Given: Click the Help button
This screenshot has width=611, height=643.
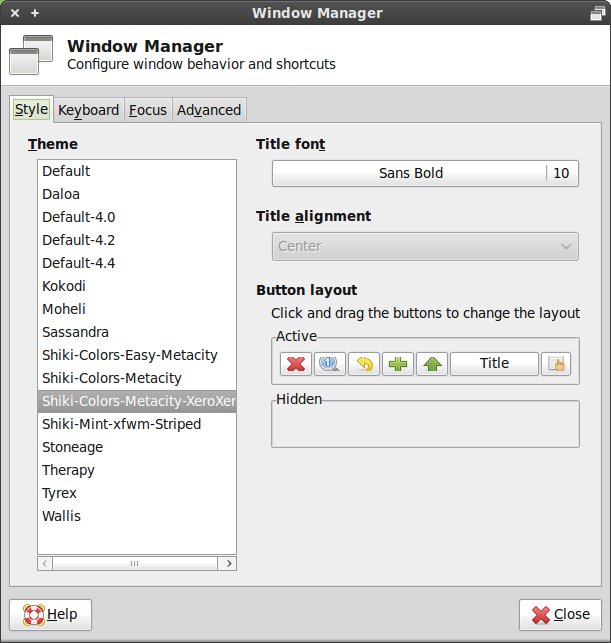Looking at the screenshot, I should click(50, 614).
